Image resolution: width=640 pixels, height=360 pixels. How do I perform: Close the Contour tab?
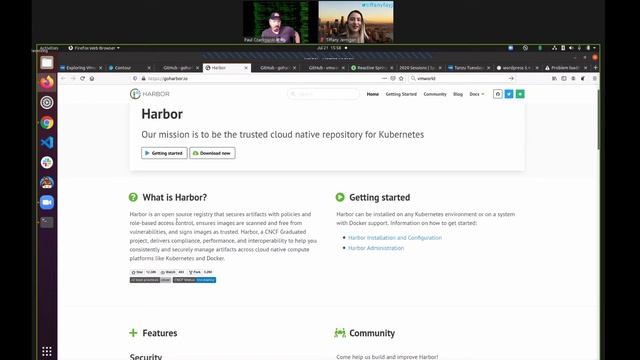coord(149,68)
